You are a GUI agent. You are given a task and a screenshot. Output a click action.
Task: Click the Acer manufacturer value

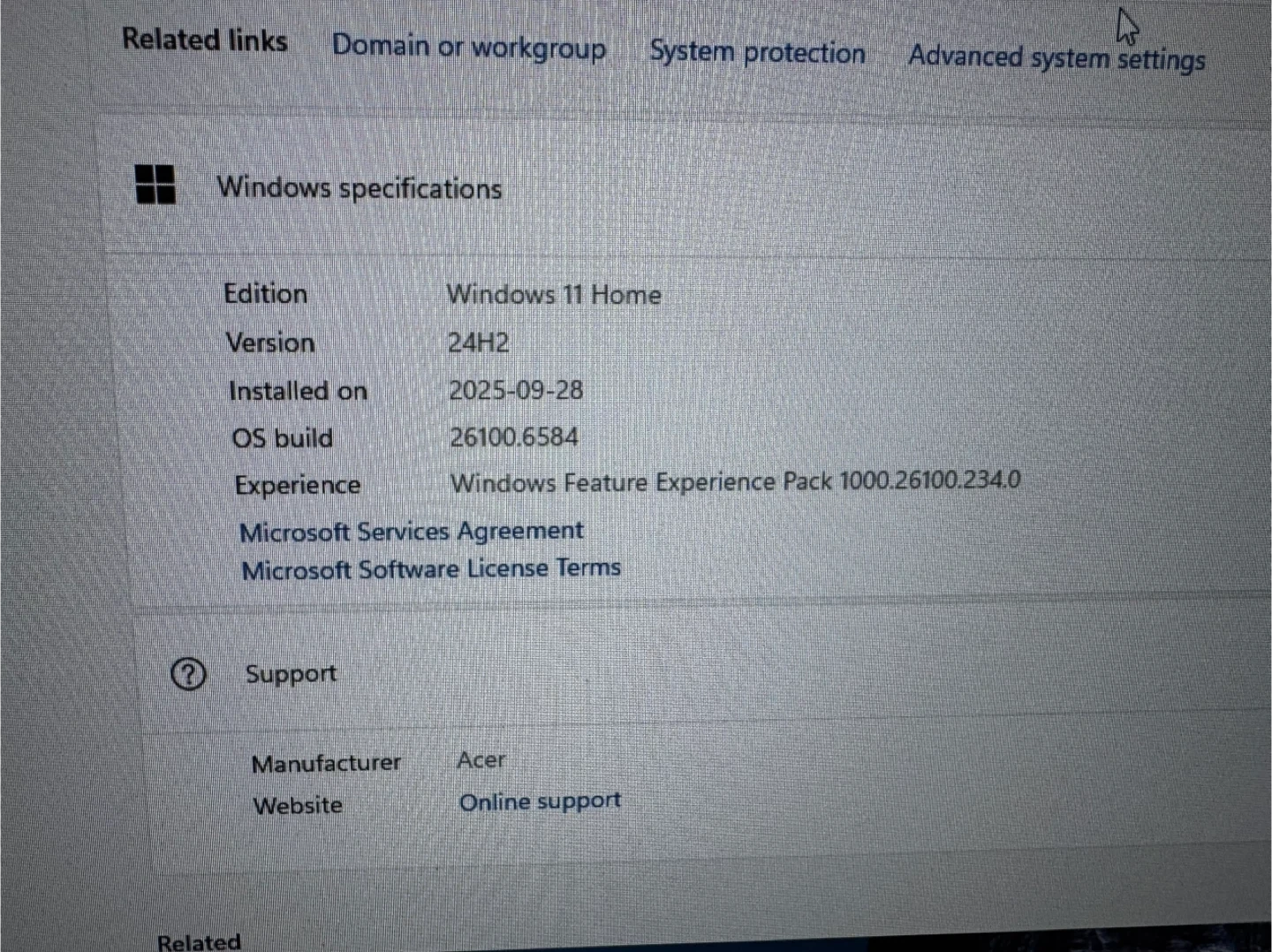pyautogui.click(x=481, y=760)
